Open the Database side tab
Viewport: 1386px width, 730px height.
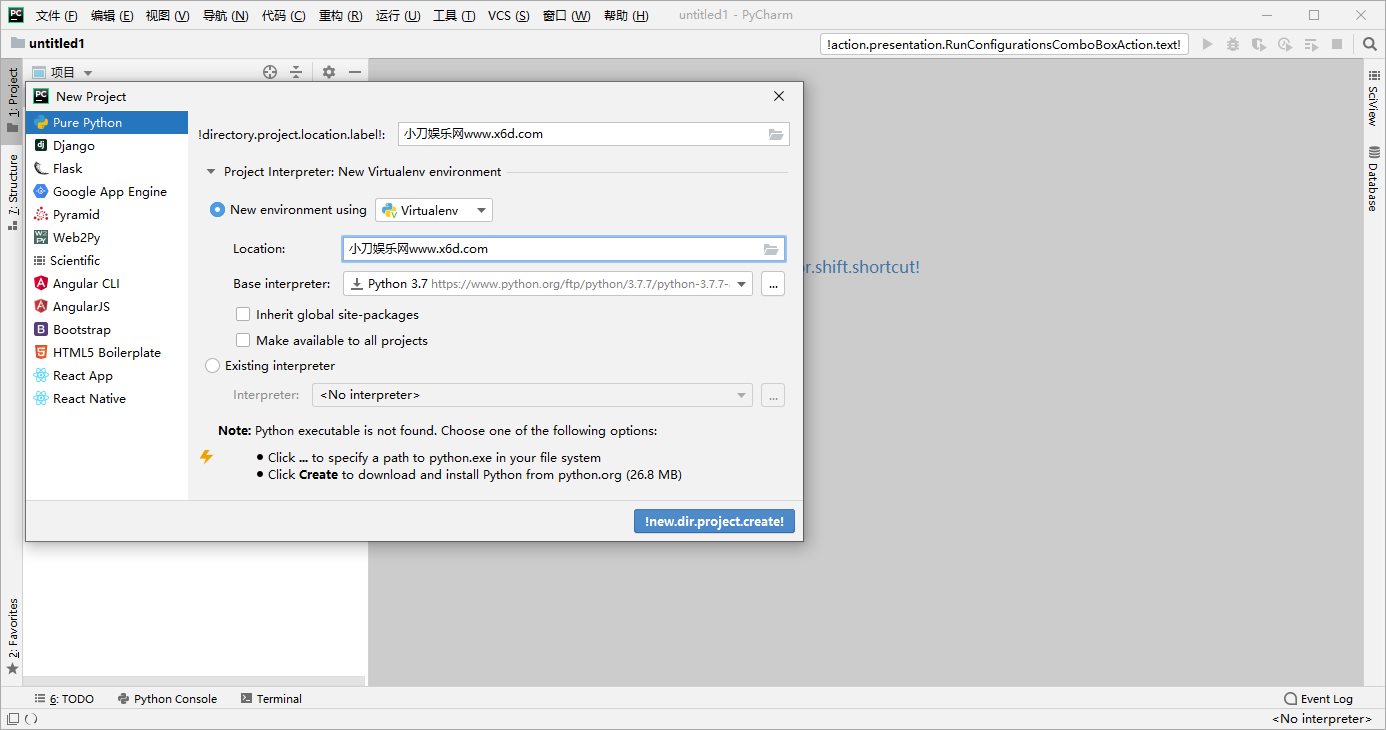(x=1373, y=178)
